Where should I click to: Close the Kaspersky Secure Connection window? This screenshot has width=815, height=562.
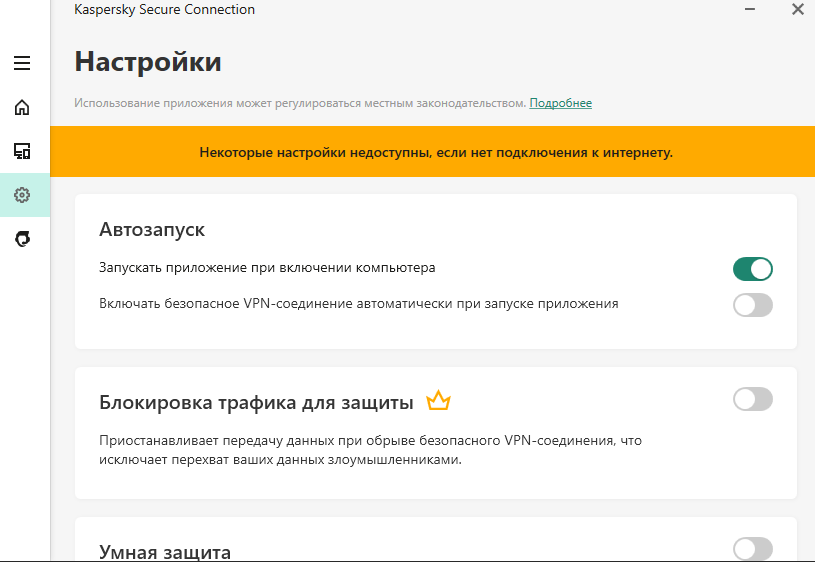click(798, 9)
